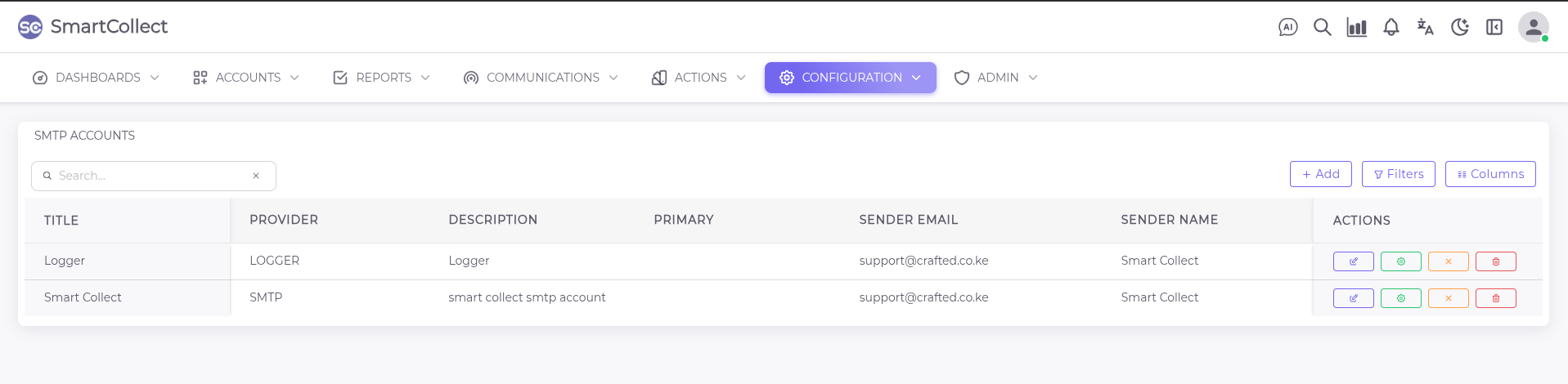Click the orange X icon for Smart Collect

(1448, 298)
